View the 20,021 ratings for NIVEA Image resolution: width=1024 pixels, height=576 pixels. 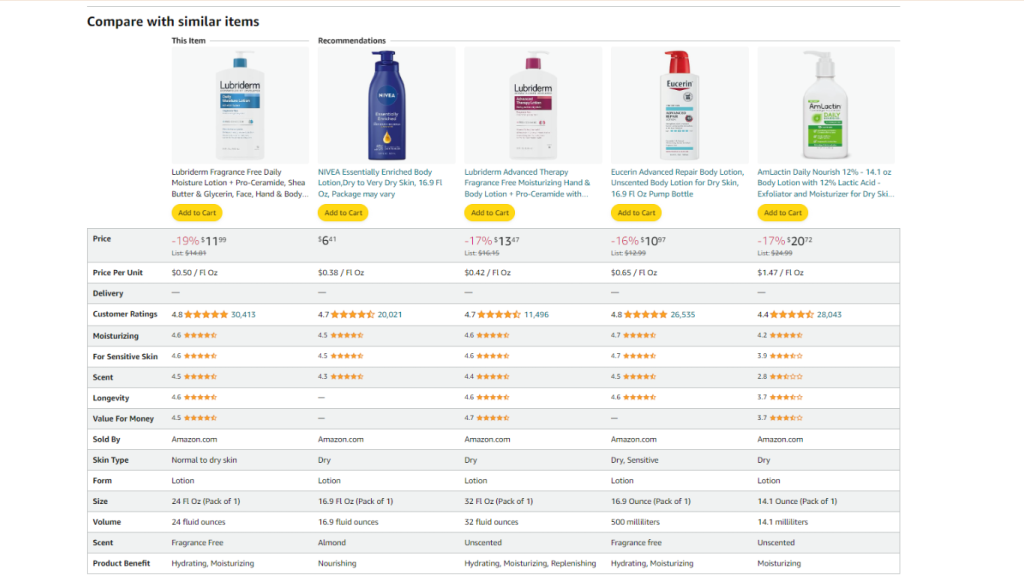389,315
